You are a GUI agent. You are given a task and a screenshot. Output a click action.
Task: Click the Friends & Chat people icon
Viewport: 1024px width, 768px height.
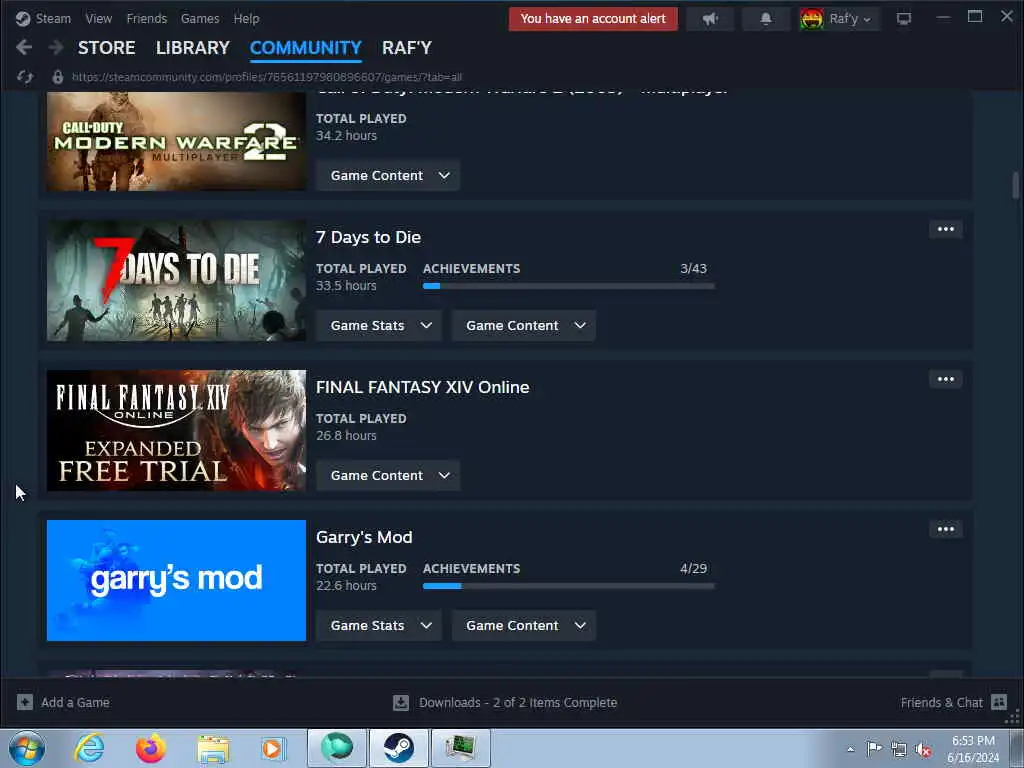999,702
